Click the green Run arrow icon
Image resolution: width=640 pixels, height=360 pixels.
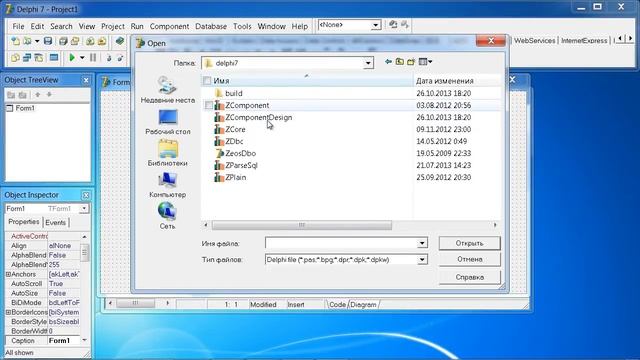tap(72, 58)
